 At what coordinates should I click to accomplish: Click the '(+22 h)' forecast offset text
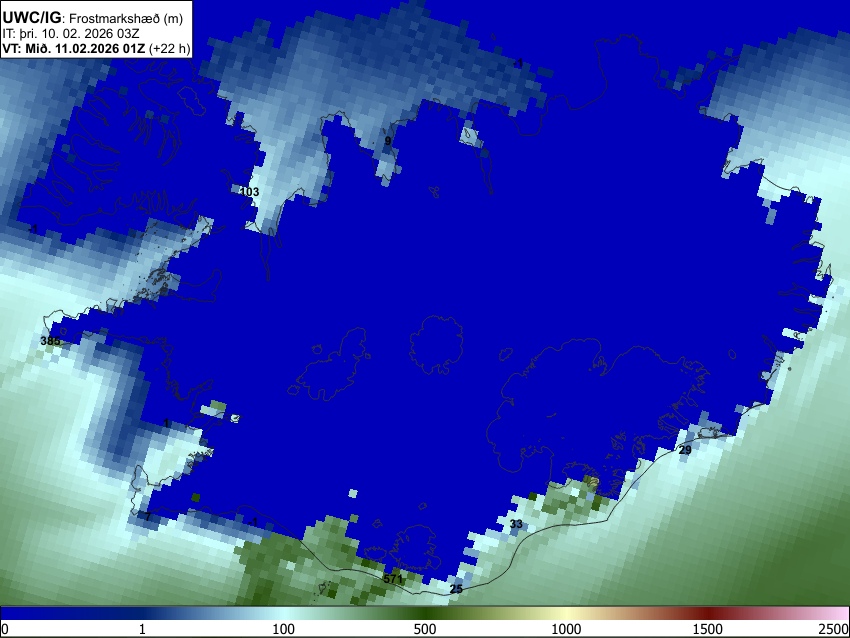(x=169, y=48)
